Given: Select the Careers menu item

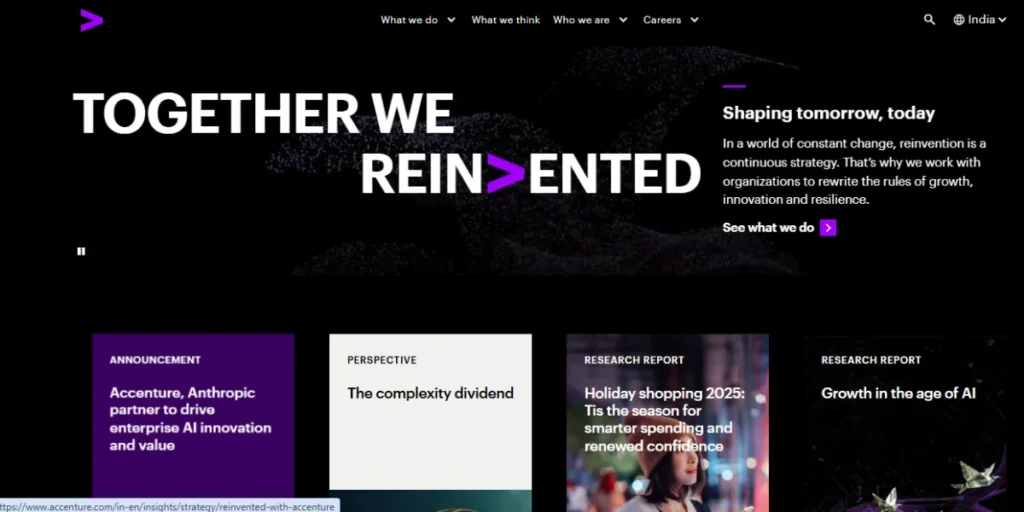Looking at the screenshot, I should coord(662,20).
